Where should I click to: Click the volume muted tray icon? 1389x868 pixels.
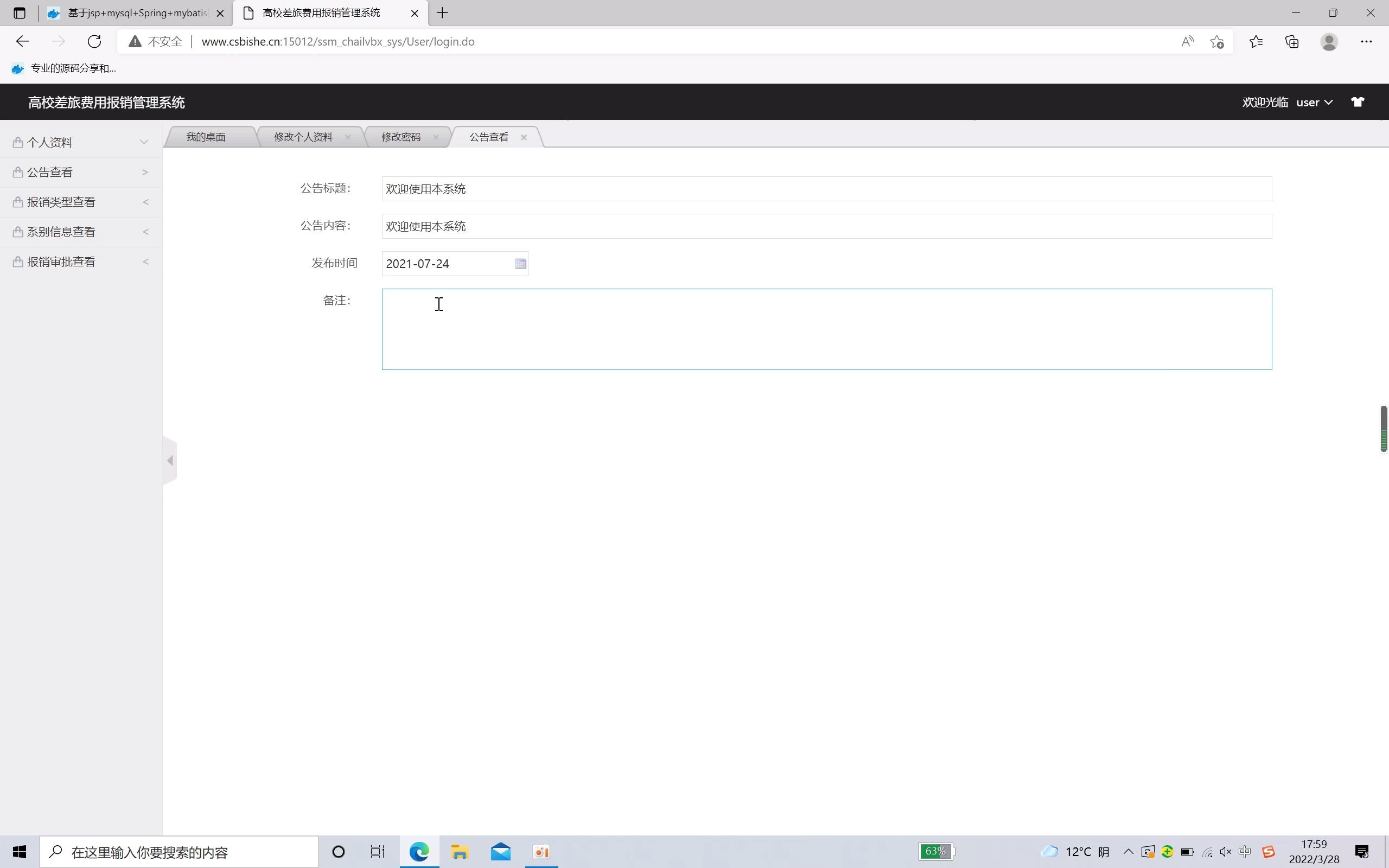click(1226, 851)
